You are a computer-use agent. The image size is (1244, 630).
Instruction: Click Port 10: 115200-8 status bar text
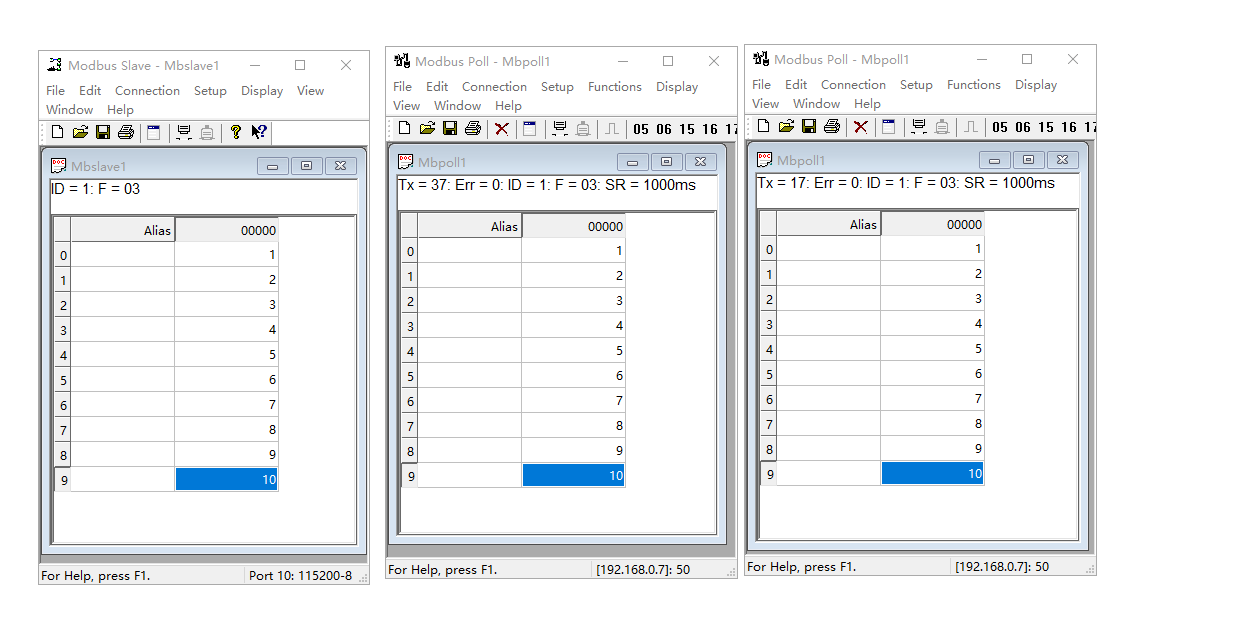click(300, 576)
